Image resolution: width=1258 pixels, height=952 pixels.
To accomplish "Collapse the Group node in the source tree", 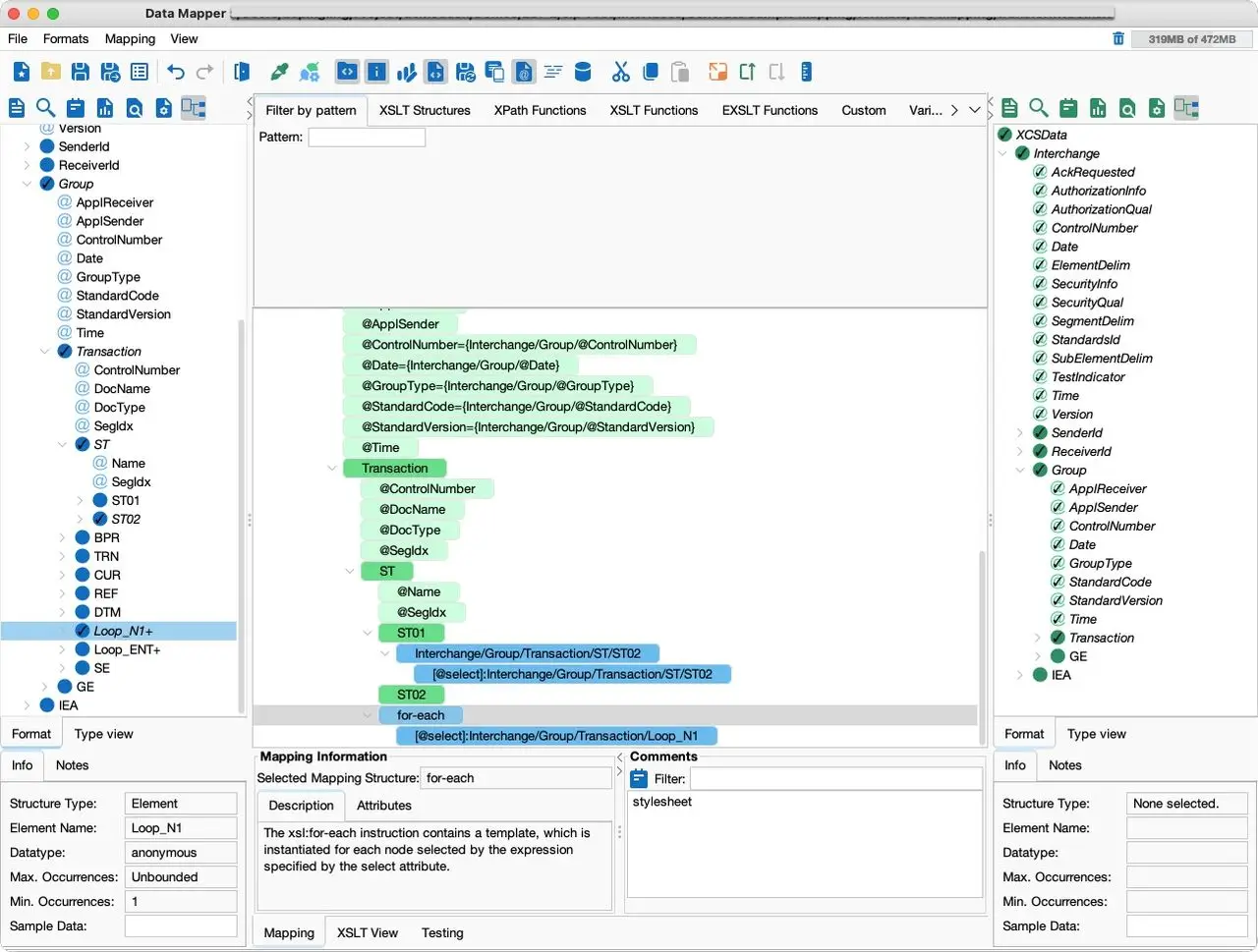I will click(27, 184).
